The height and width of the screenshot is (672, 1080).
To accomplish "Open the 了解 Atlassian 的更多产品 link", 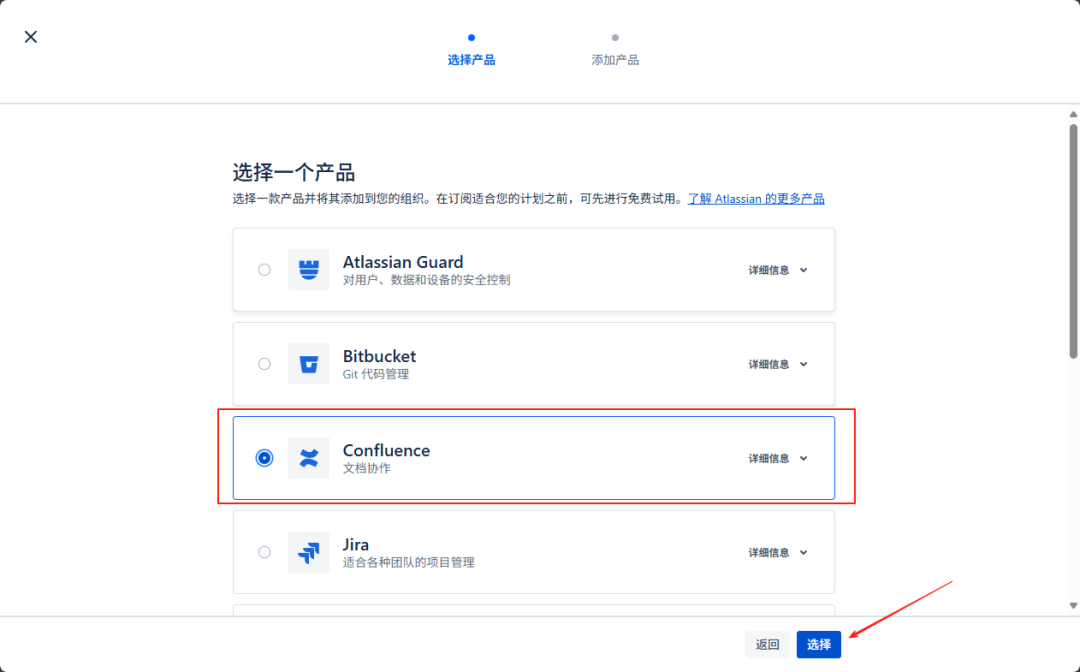I will [757, 198].
